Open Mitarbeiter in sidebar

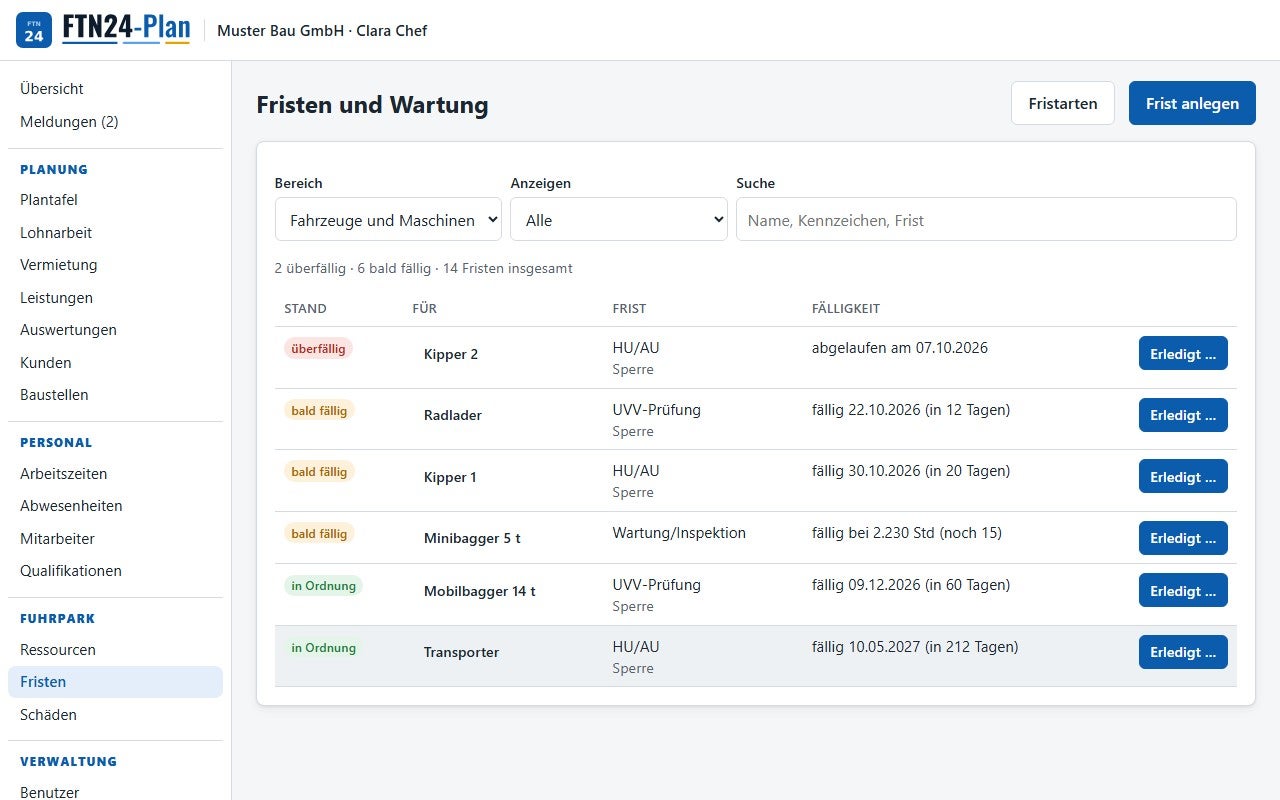(x=115, y=539)
